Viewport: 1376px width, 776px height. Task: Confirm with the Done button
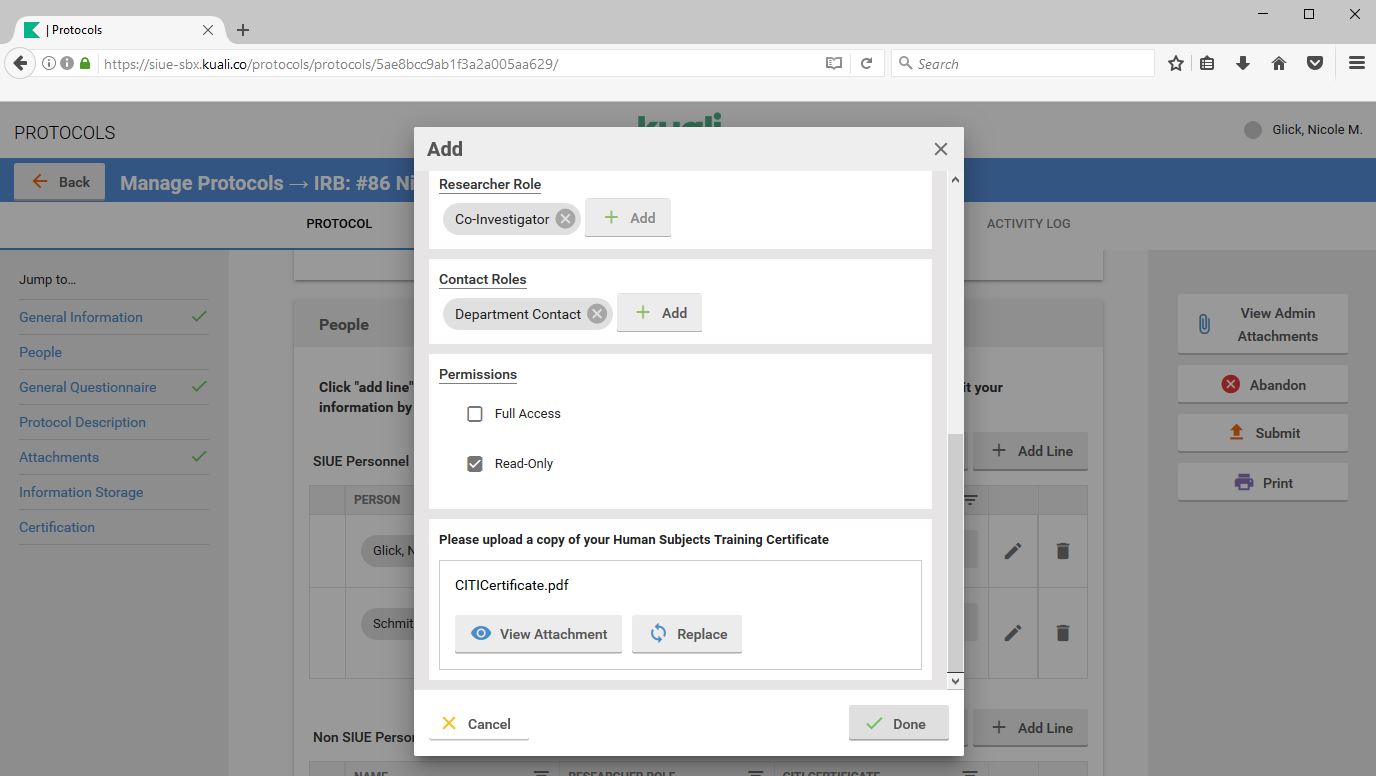coord(898,724)
